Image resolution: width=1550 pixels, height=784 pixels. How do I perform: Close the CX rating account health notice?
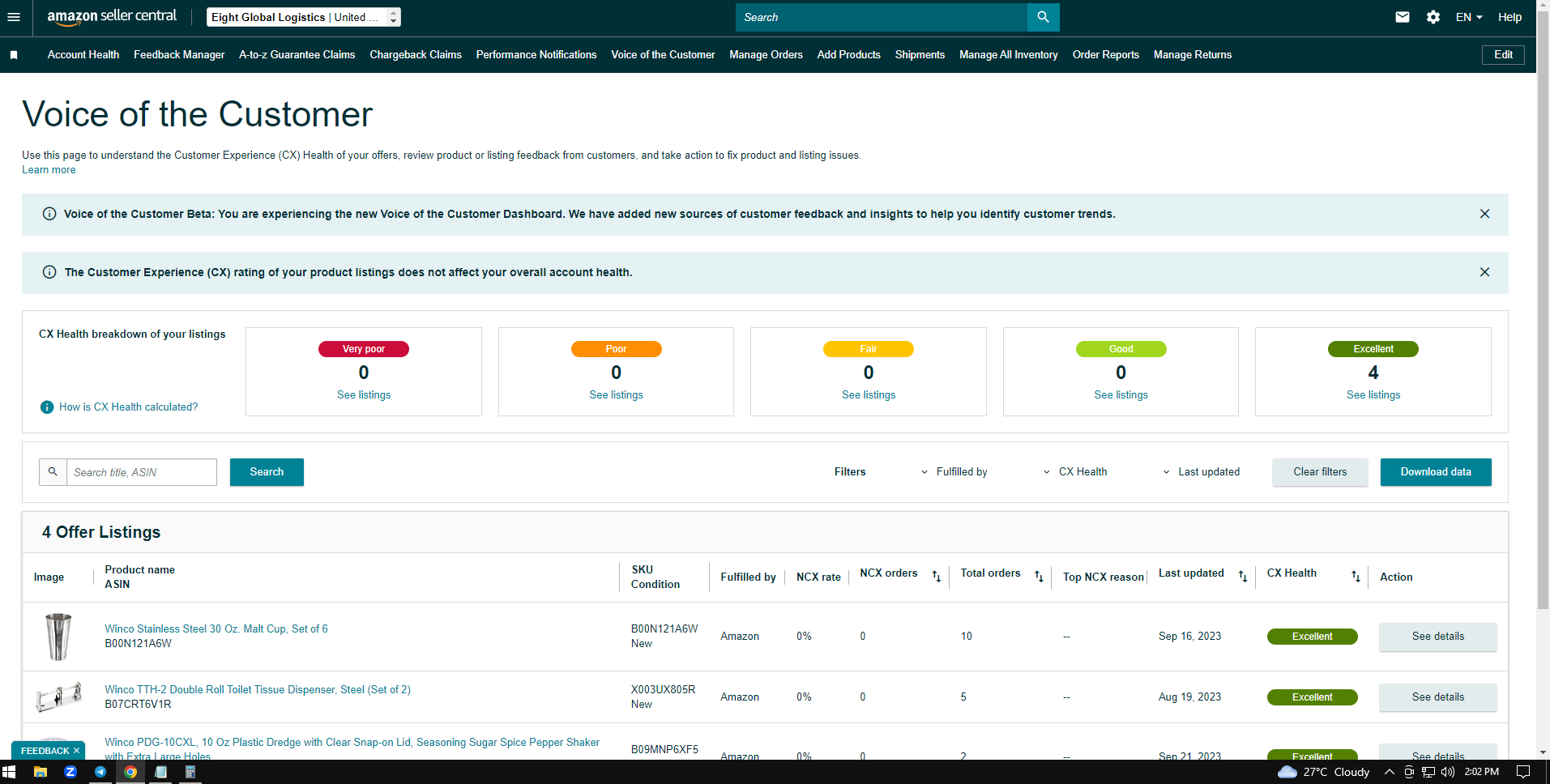(x=1484, y=272)
